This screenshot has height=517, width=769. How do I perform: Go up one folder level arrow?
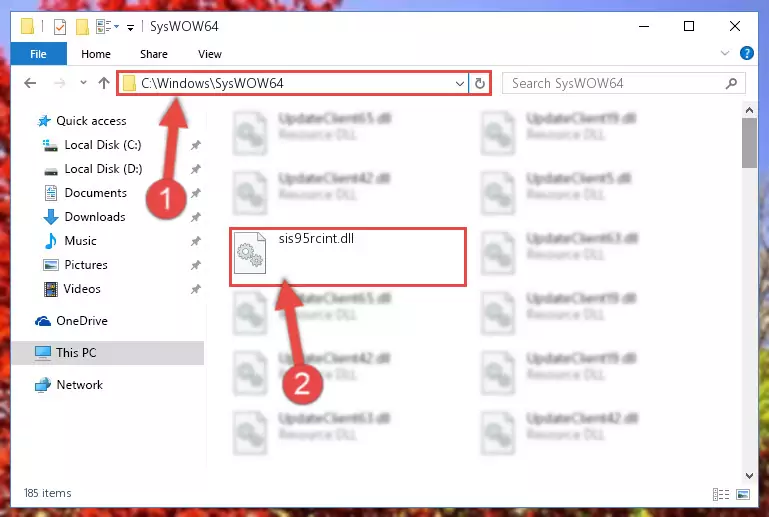pos(103,83)
